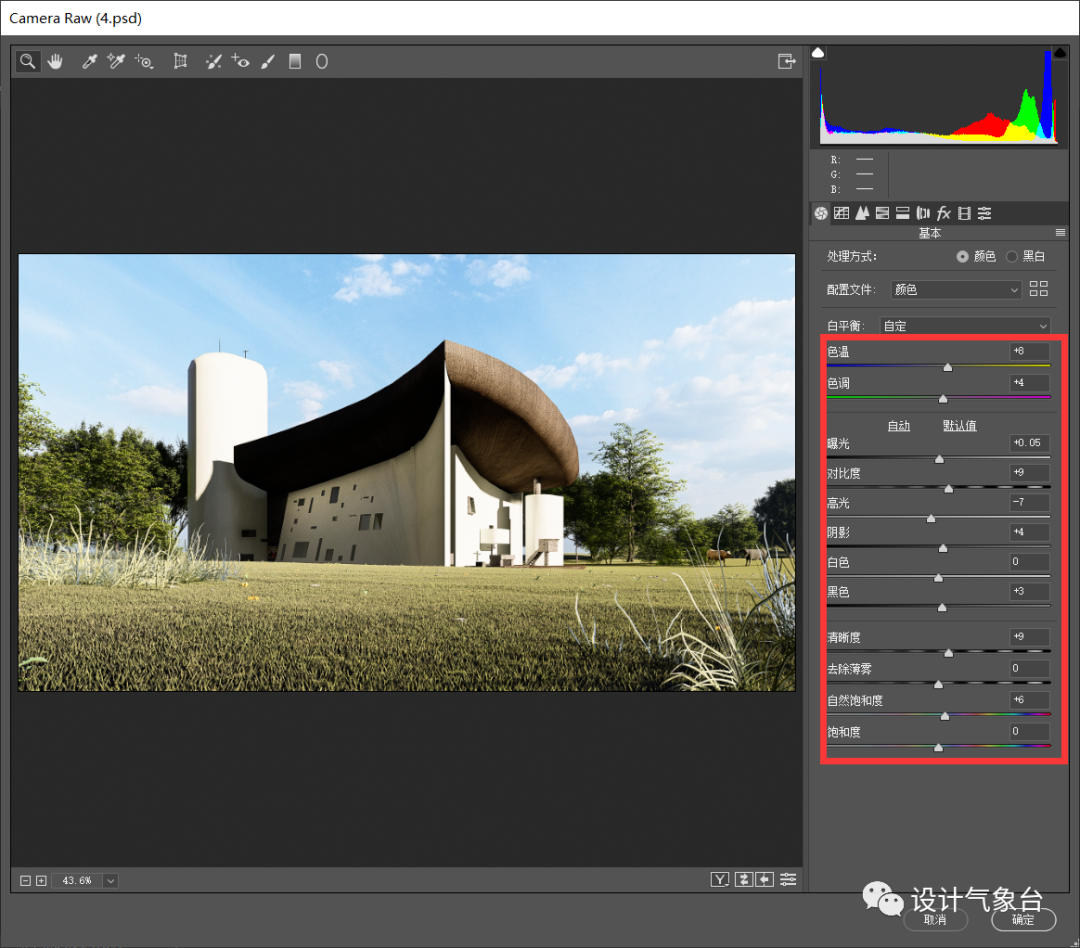This screenshot has width=1080, height=948.
Task: Pick the White Balance eyedropper tool
Action: (89, 61)
